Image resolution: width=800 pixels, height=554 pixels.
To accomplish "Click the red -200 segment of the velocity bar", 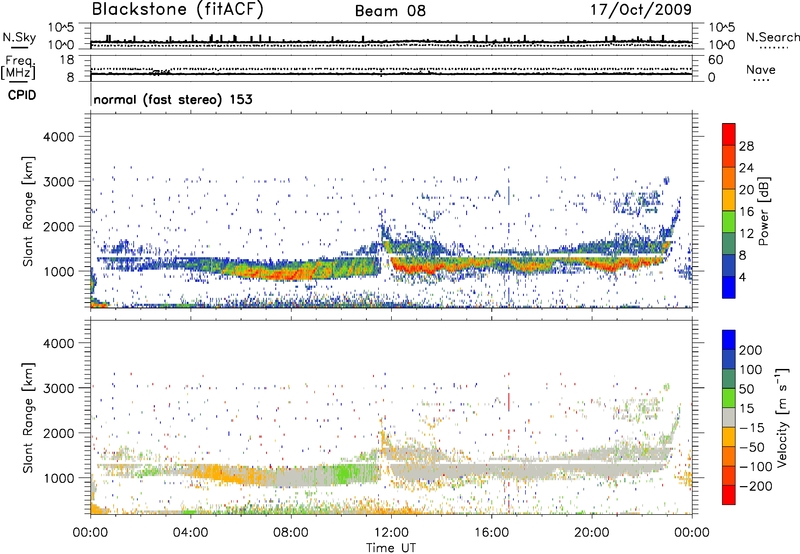I will pyautogui.click(x=729, y=495).
